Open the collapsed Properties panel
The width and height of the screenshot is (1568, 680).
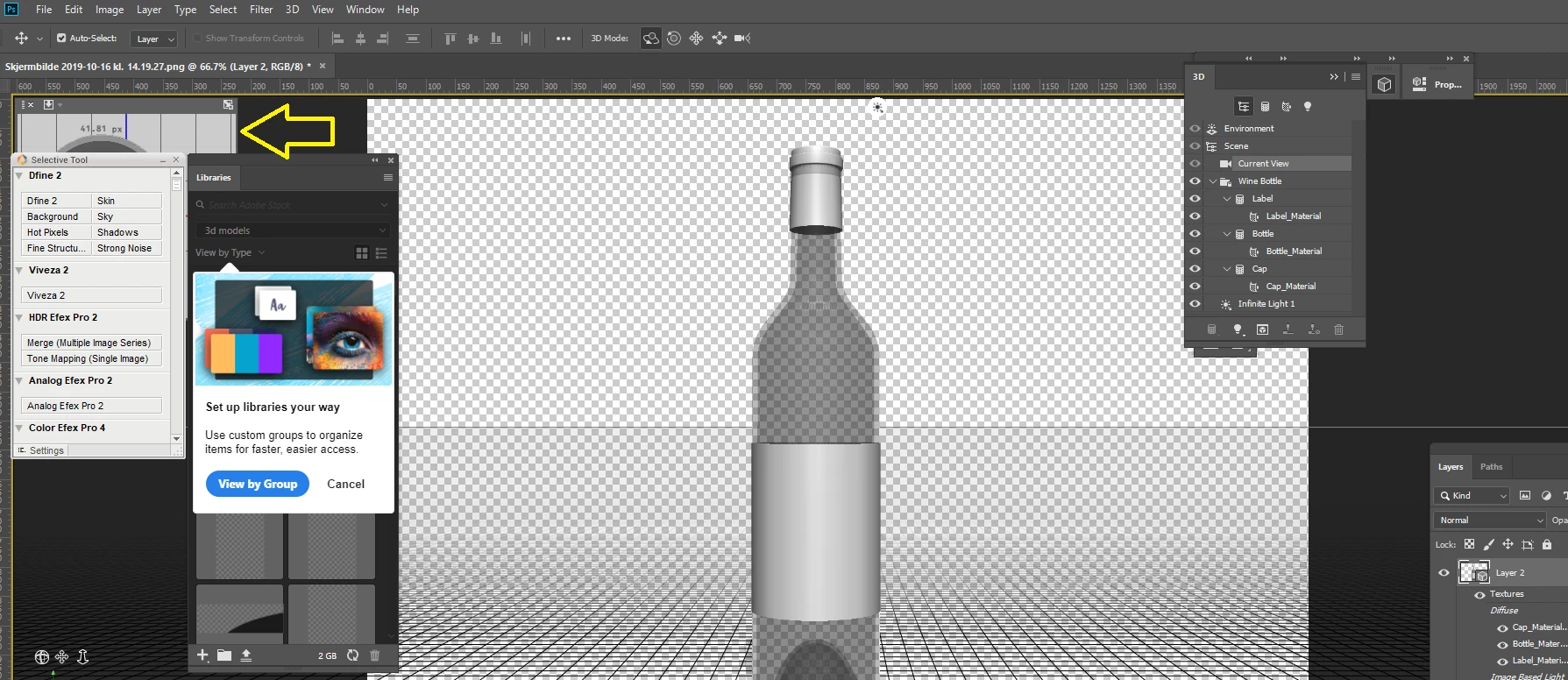[x=1437, y=84]
